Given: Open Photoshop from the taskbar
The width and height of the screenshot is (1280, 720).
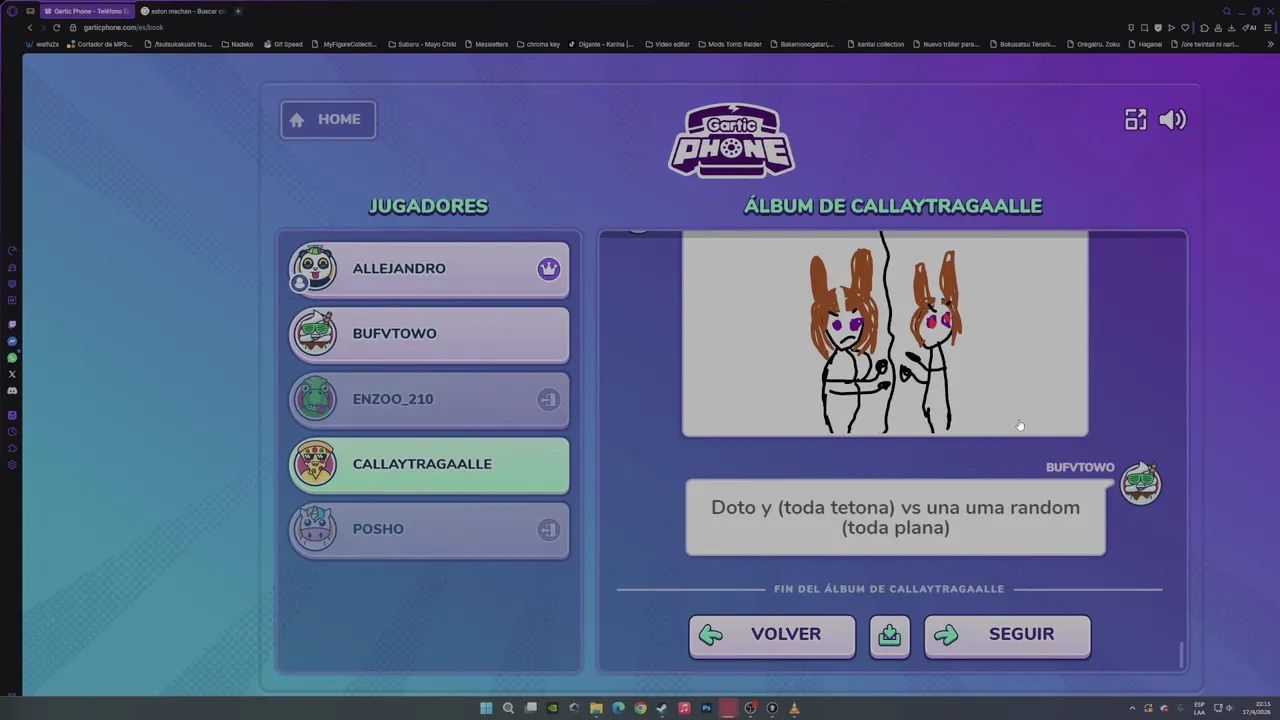Looking at the screenshot, I should pyautogui.click(x=706, y=708).
